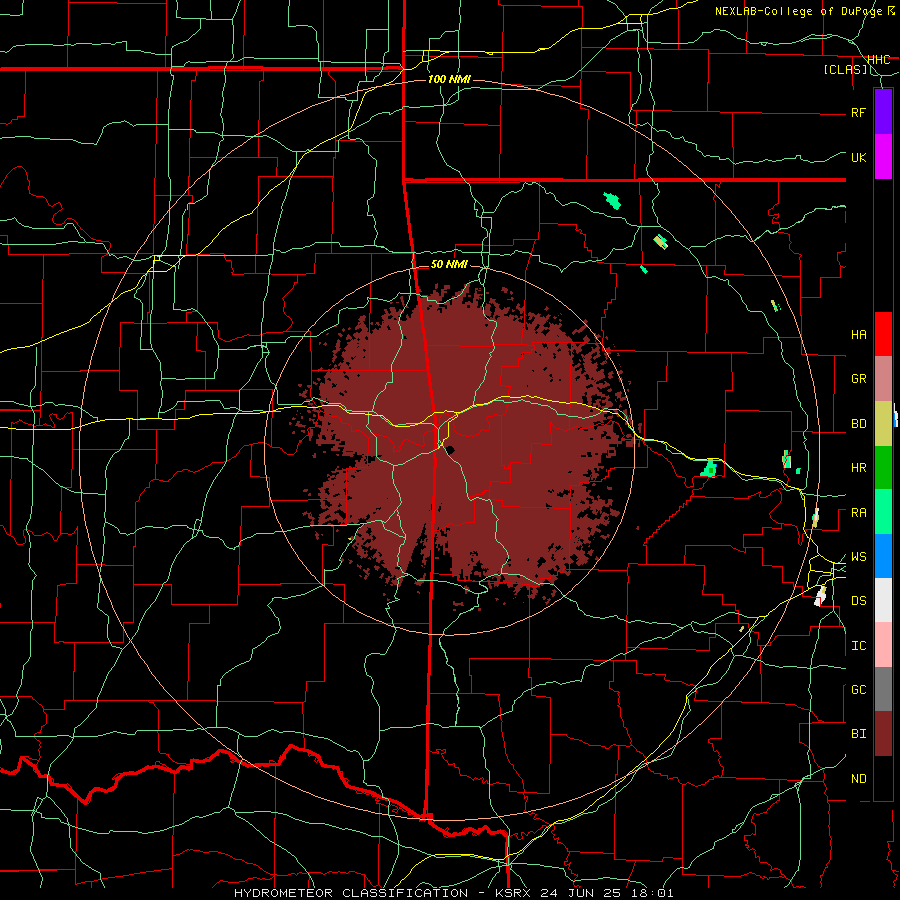
Task: Click the RF legend label
Action: [x=858, y=112]
